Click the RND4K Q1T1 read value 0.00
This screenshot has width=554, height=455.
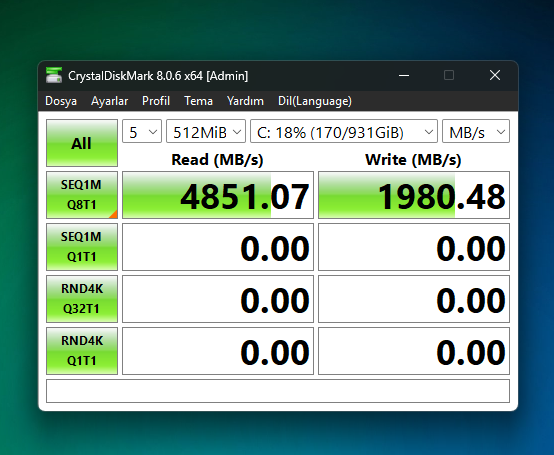218,351
